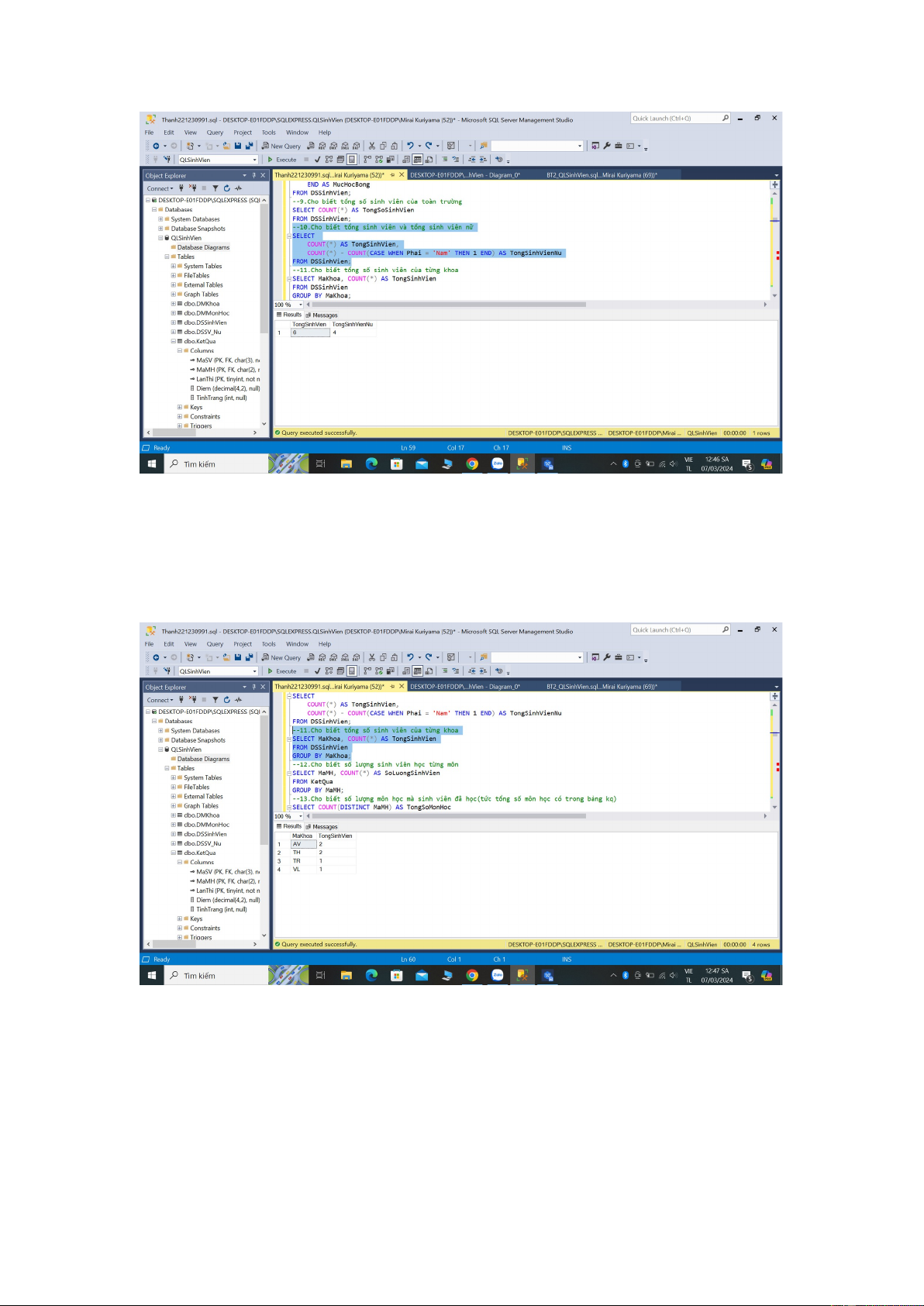The image size is (924, 1306).
Task: Switch to BT2_QLSinhVien.sql tab in upper window
Action: point(602,175)
